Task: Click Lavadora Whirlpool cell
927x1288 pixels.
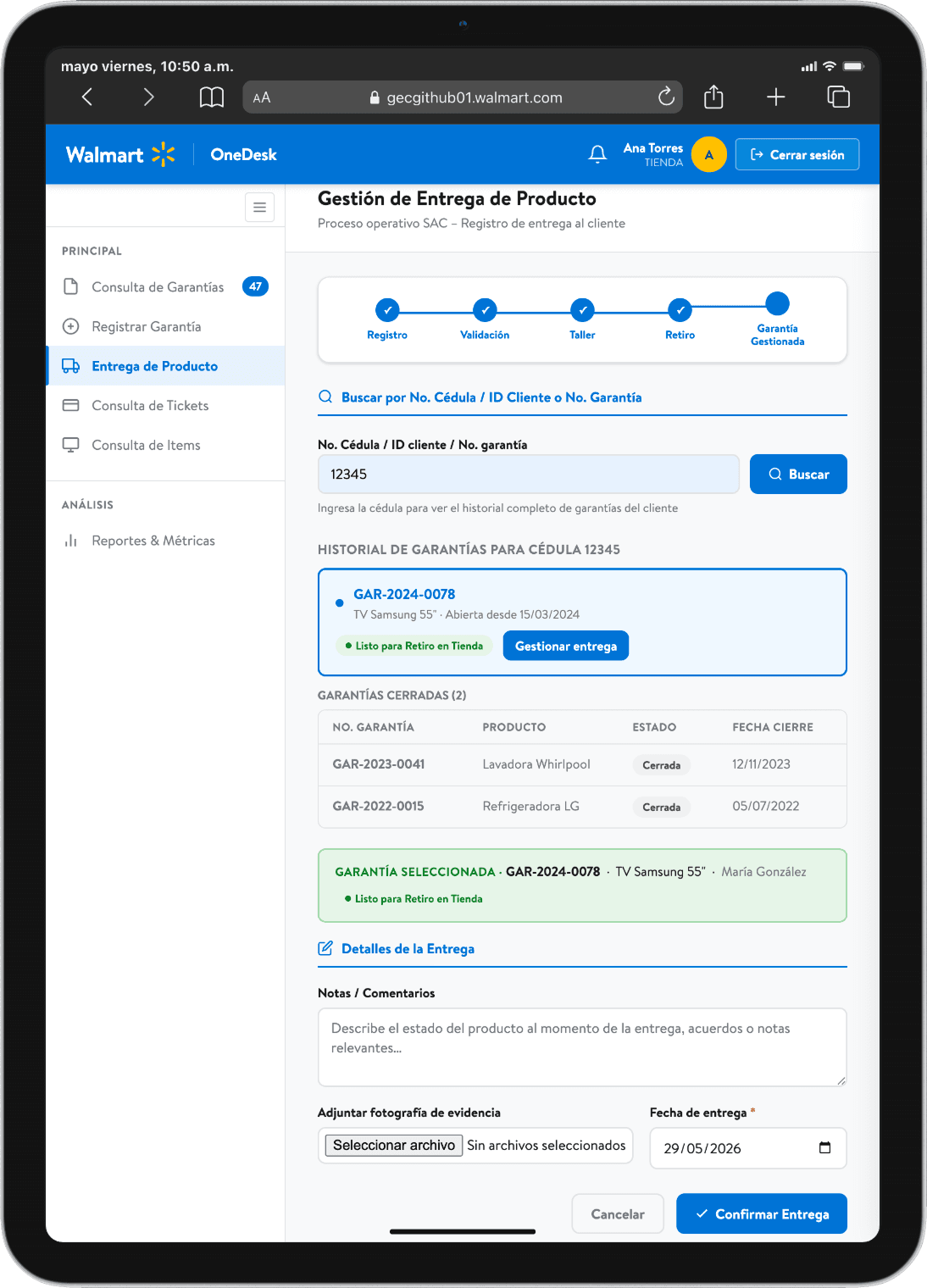Action: (536, 764)
